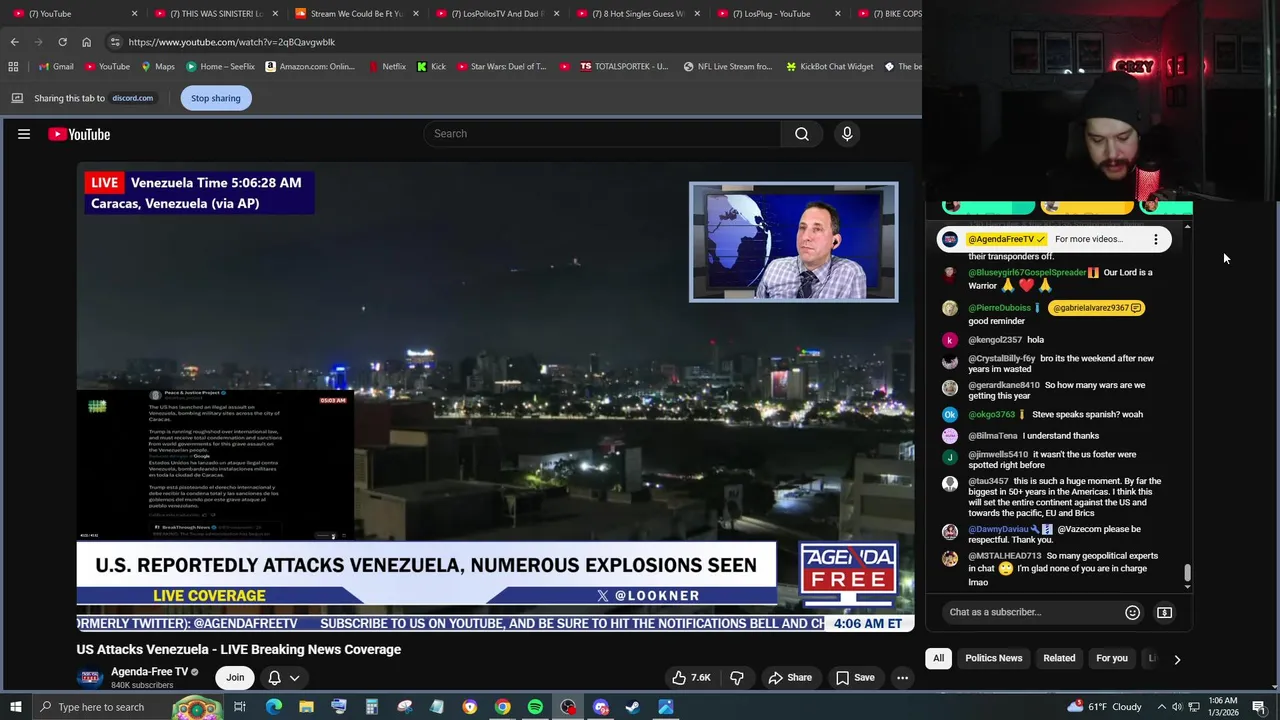The height and width of the screenshot is (720, 1280).
Task: Click the pinned @AgendaFreeTV chat message
Action: pos(1054,239)
